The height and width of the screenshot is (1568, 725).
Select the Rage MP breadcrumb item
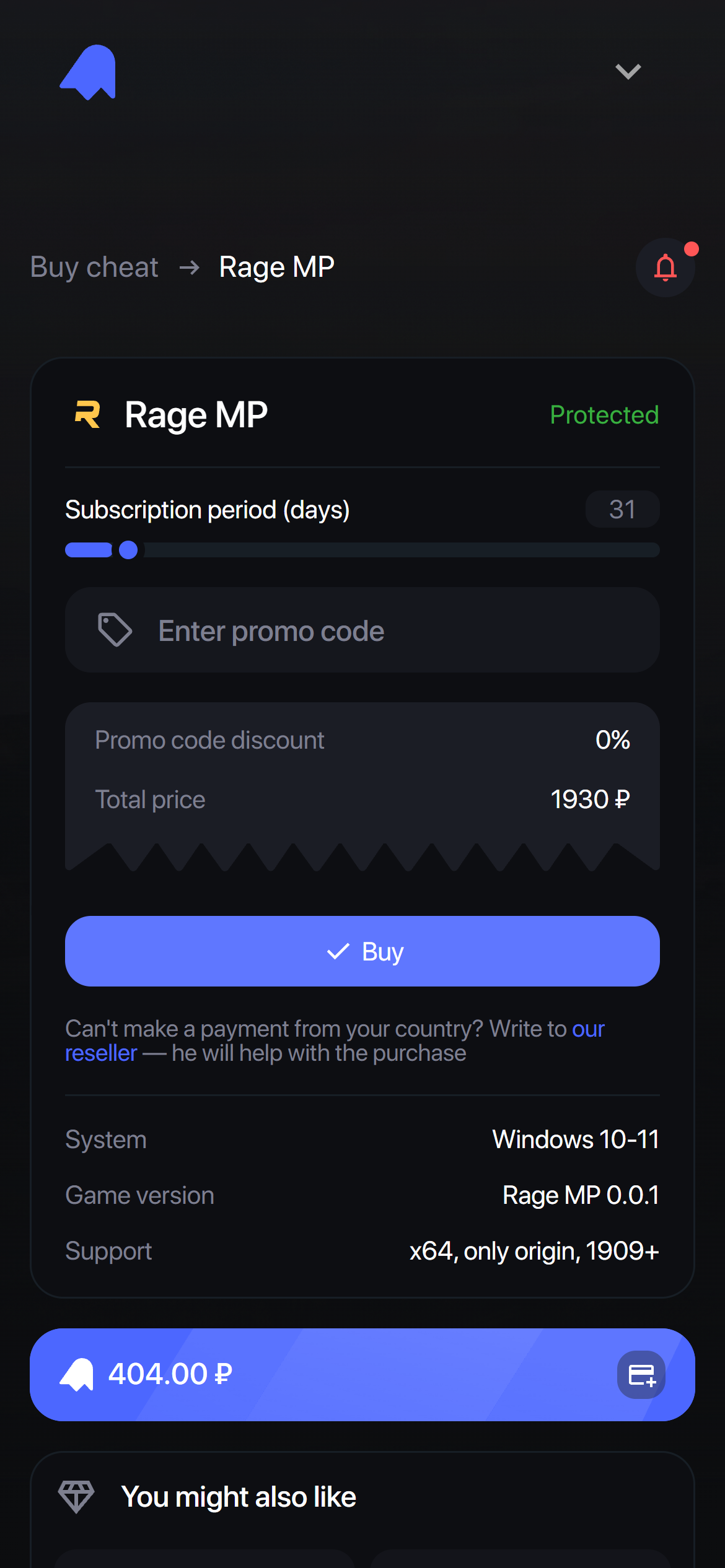click(x=276, y=268)
